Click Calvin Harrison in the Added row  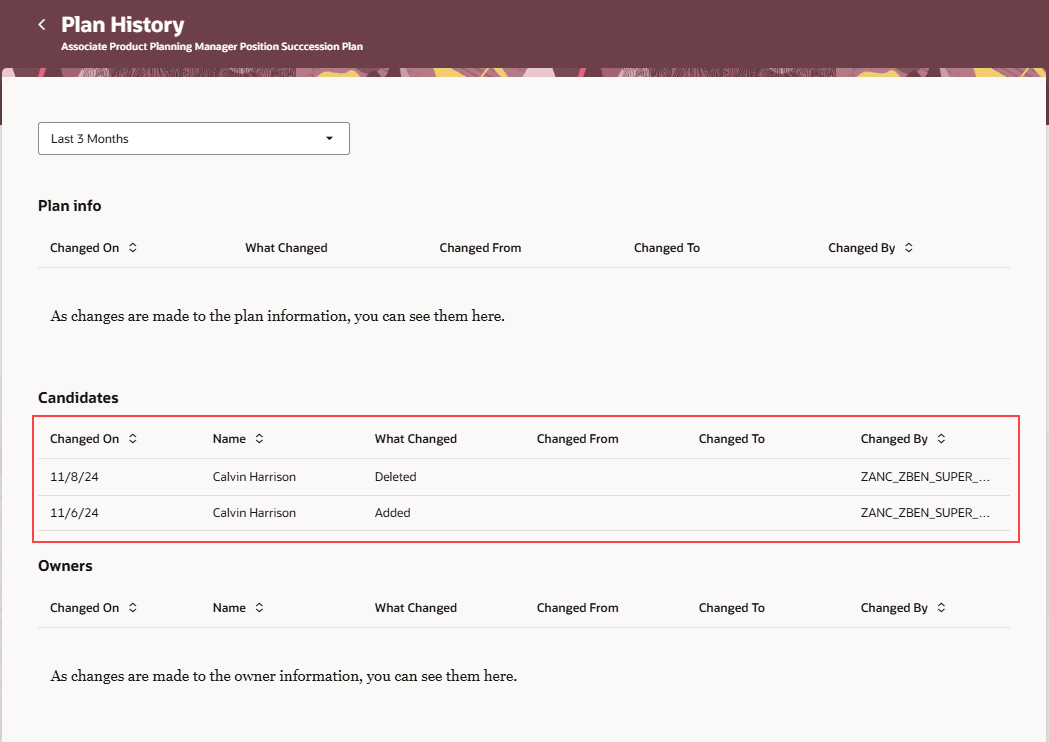(254, 513)
